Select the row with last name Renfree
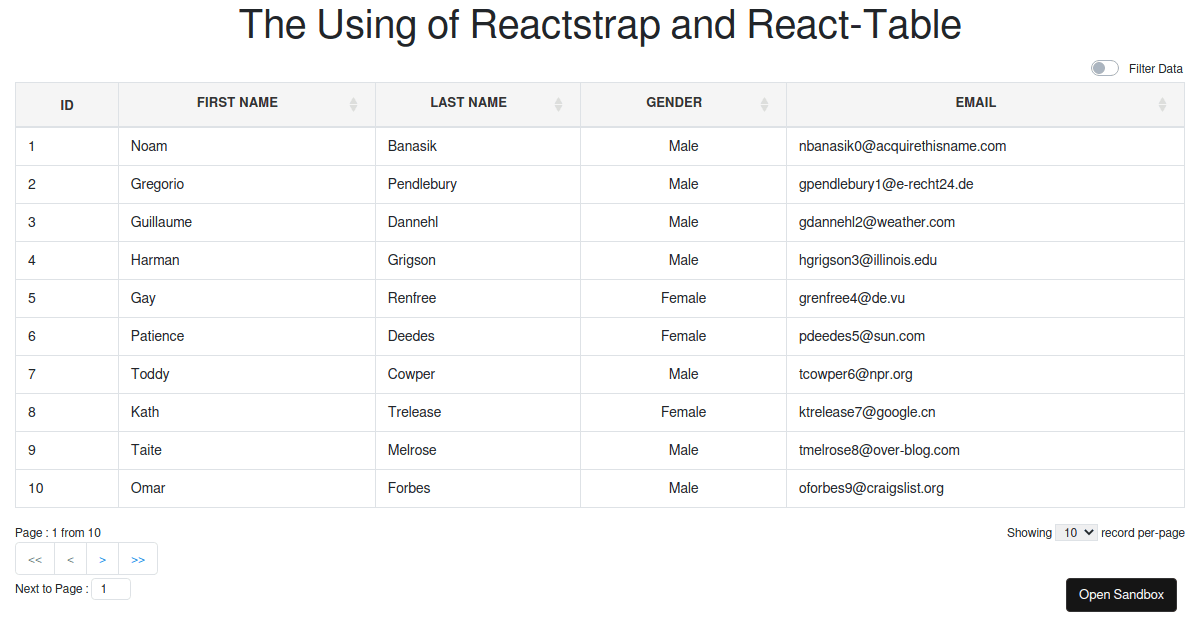 412,298
